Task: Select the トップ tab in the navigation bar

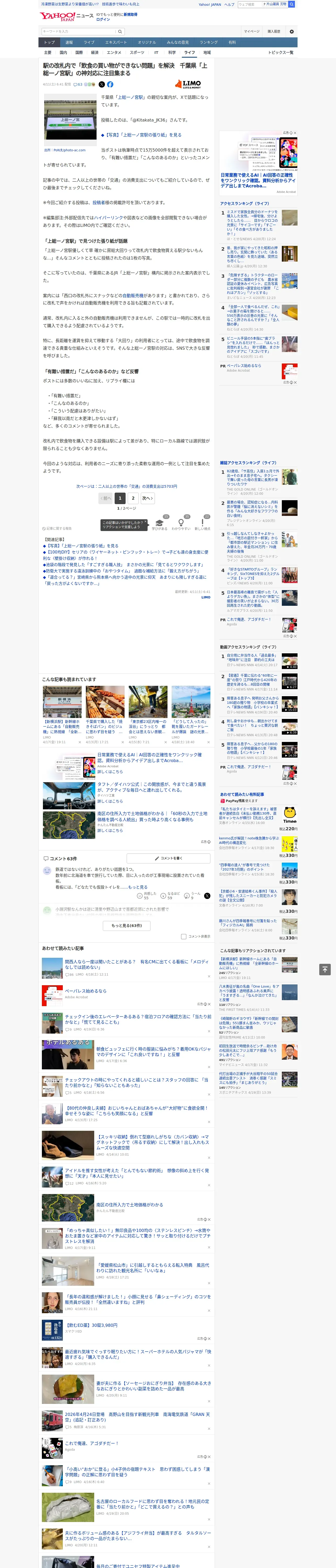Action: pyautogui.click(x=49, y=43)
